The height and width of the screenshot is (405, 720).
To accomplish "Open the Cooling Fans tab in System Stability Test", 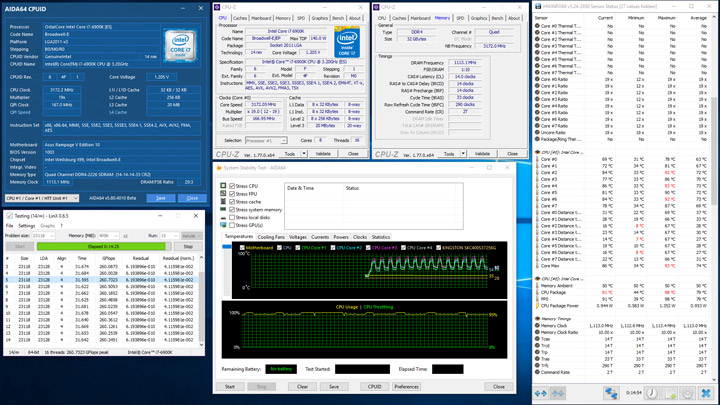I will coord(271,237).
